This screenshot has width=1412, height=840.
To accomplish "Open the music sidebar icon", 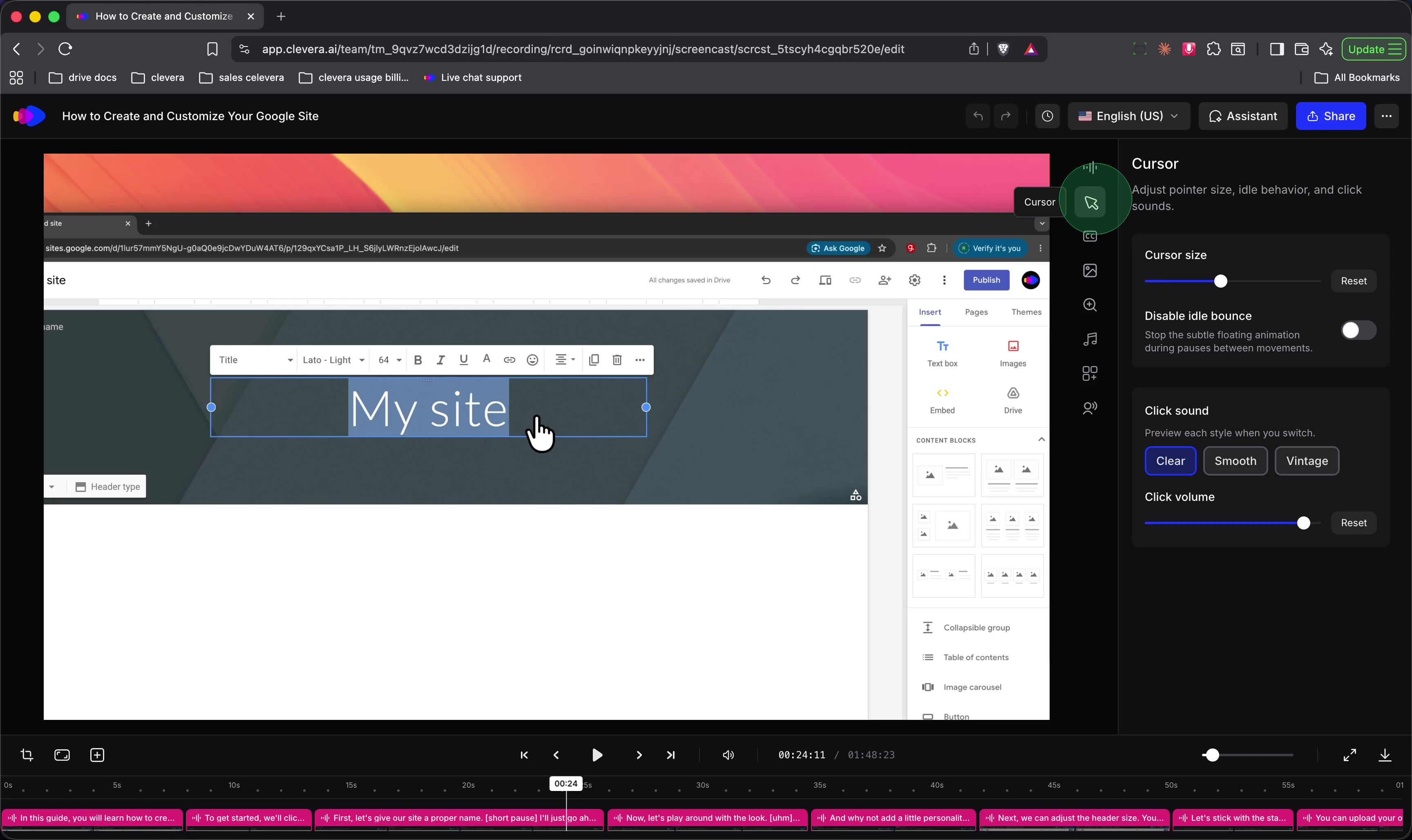I will (1090, 339).
